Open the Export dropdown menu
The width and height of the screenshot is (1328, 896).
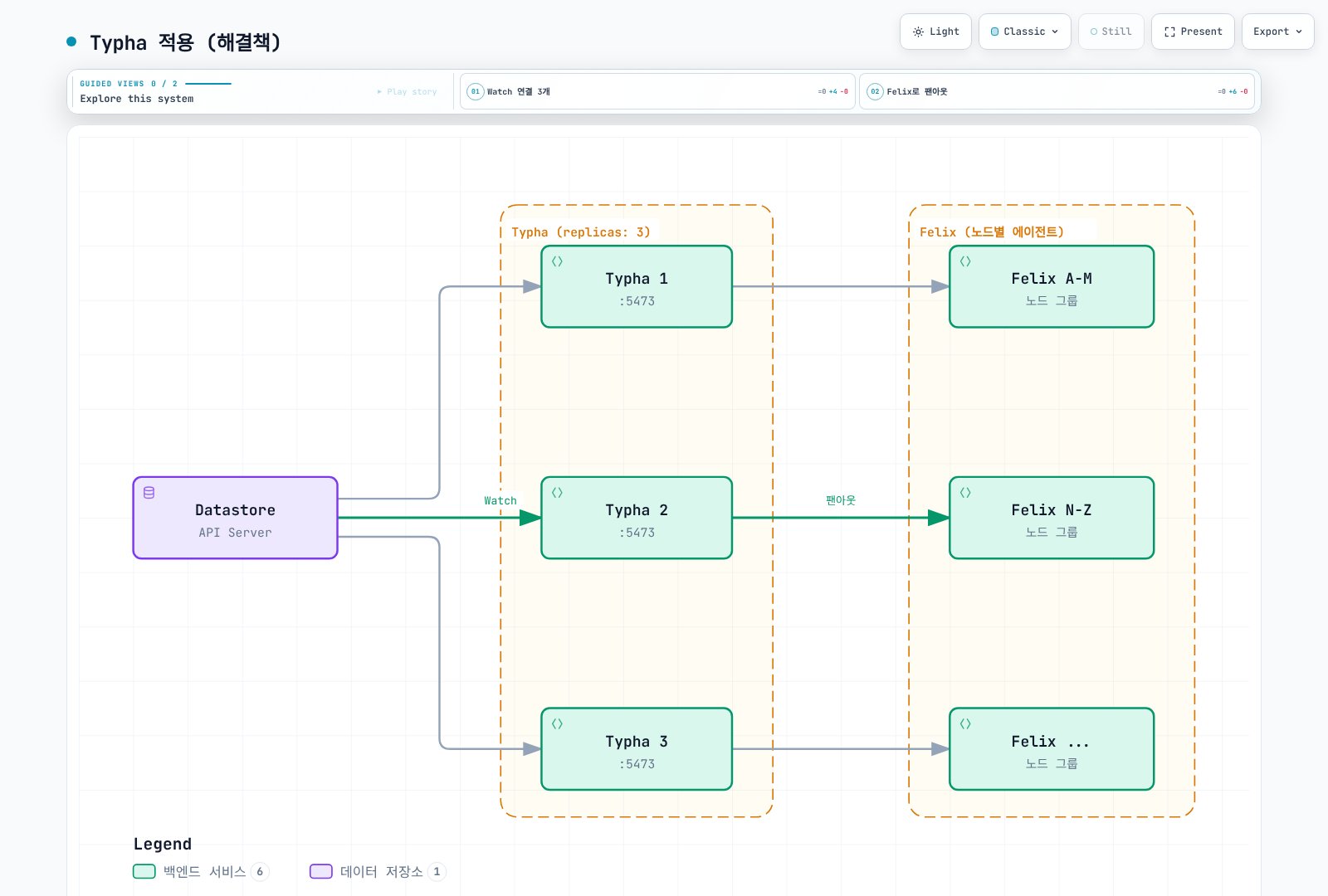click(1277, 32)
